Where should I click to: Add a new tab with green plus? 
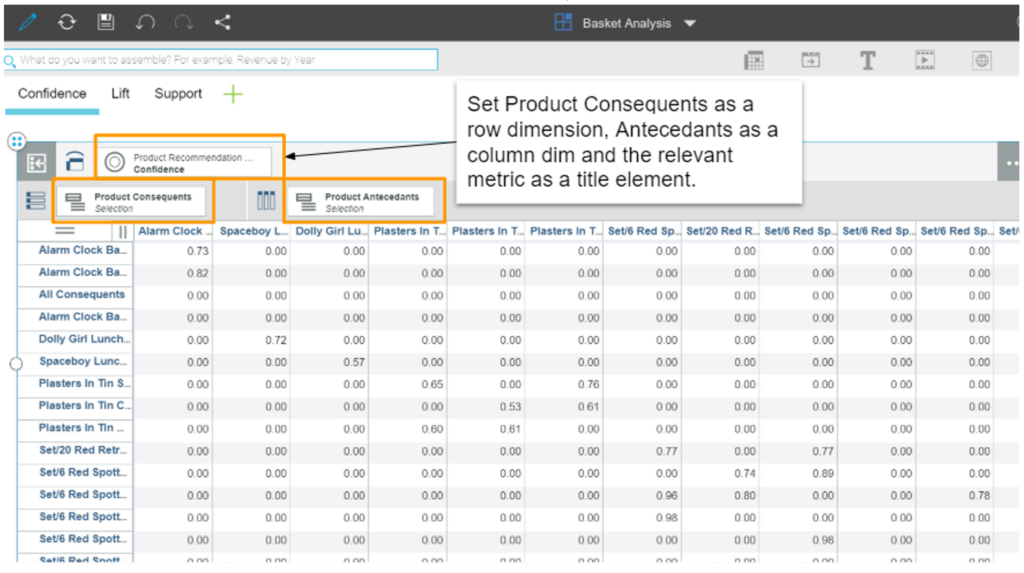(x=232, y=95)
